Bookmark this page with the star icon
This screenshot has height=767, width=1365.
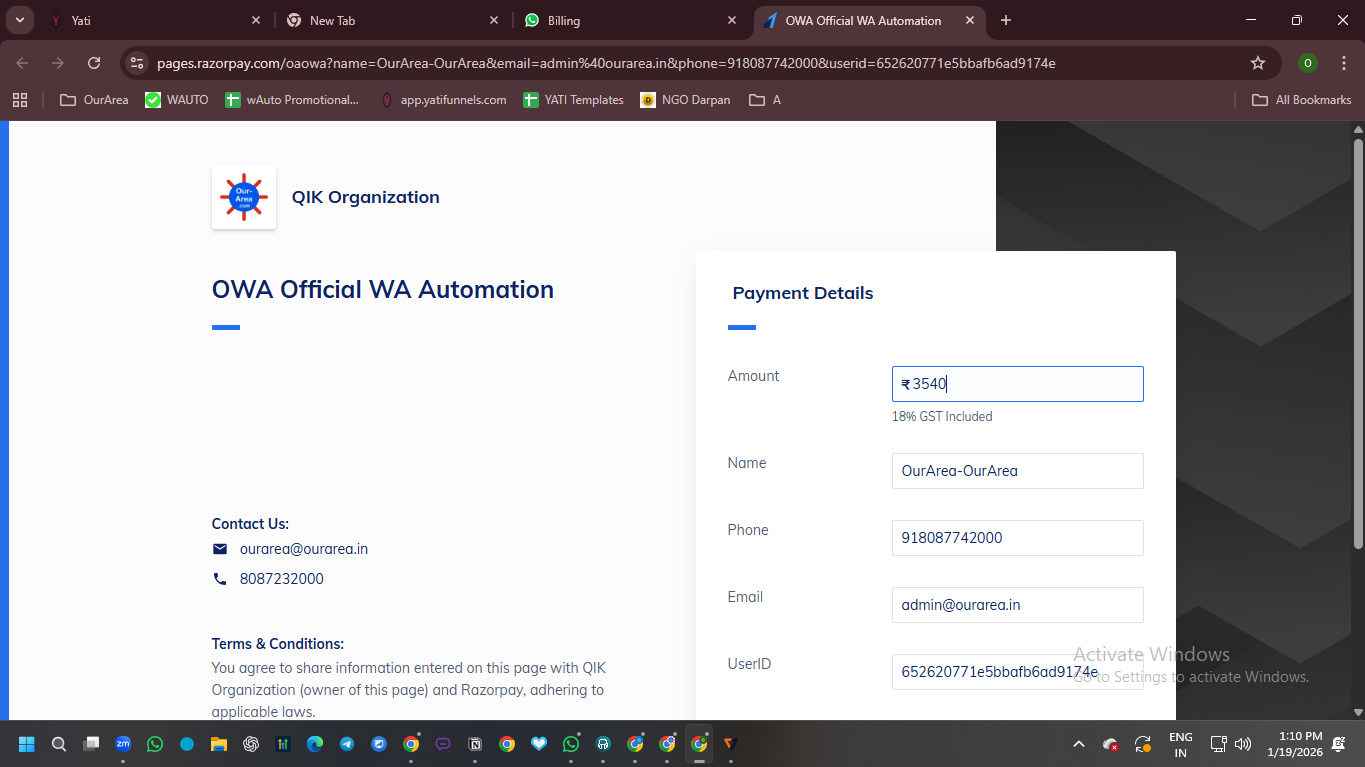(x=1258, y=63)
